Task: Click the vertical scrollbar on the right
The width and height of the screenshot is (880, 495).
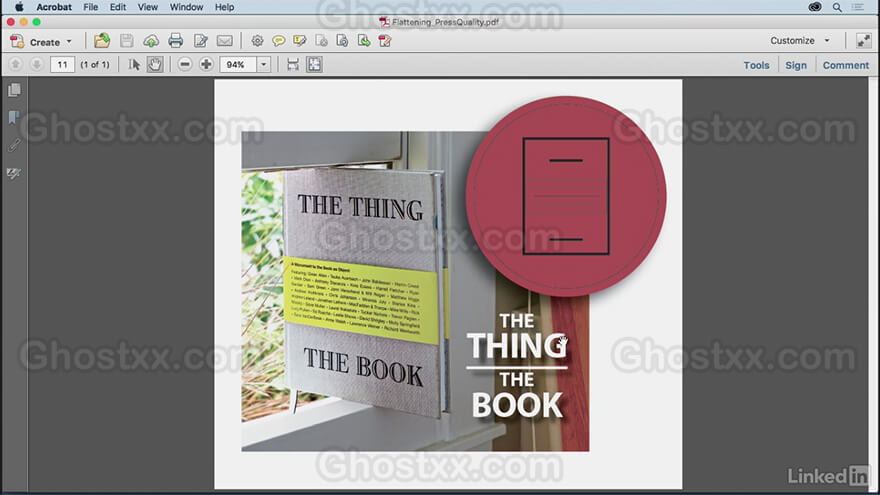Action: pyautogui.click(x=873, y=285)
